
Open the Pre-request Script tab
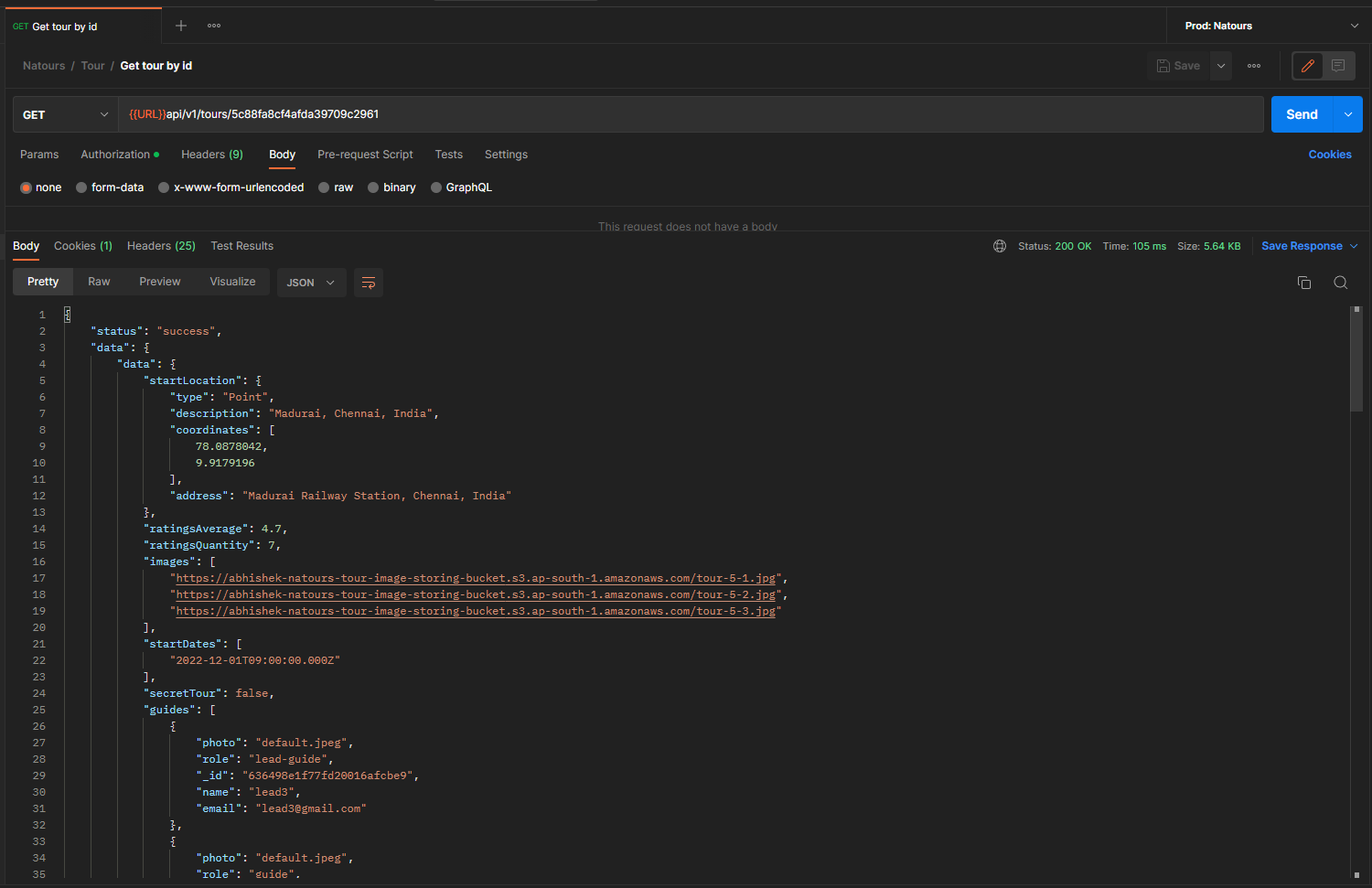(x=365, y=155)
